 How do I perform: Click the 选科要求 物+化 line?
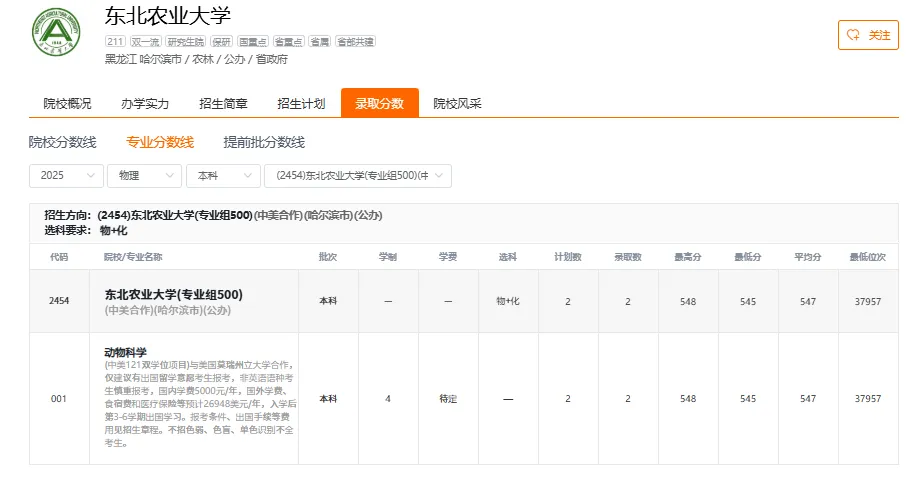coord(86,231)
